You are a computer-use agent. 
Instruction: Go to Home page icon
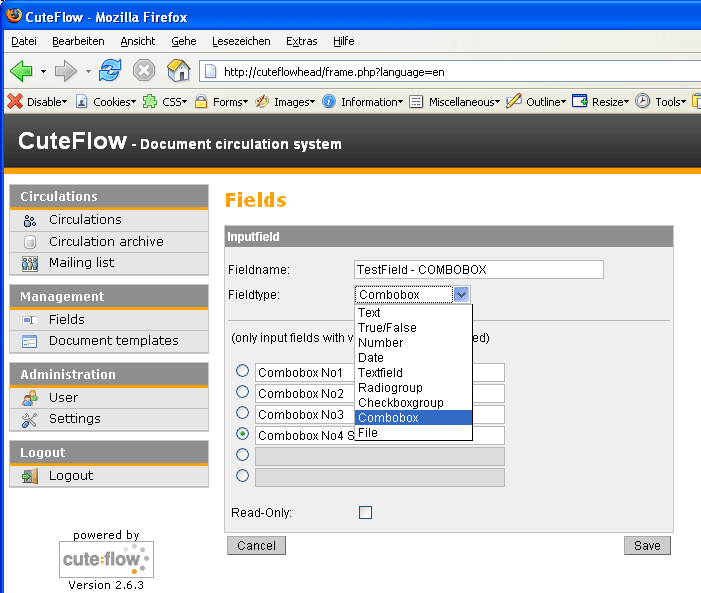click(178, 70)
